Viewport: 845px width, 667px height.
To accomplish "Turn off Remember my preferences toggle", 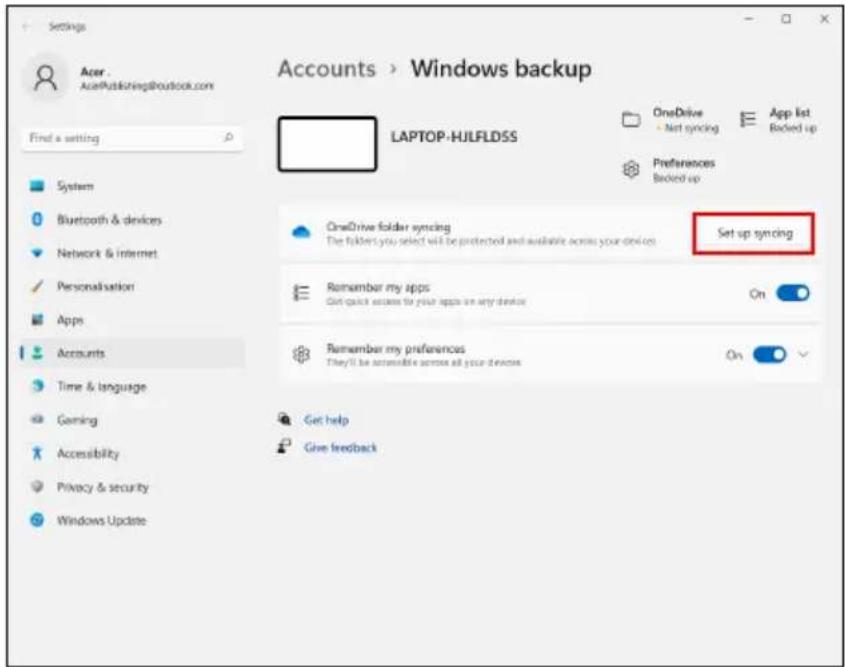I will click(x=770, y=355).
